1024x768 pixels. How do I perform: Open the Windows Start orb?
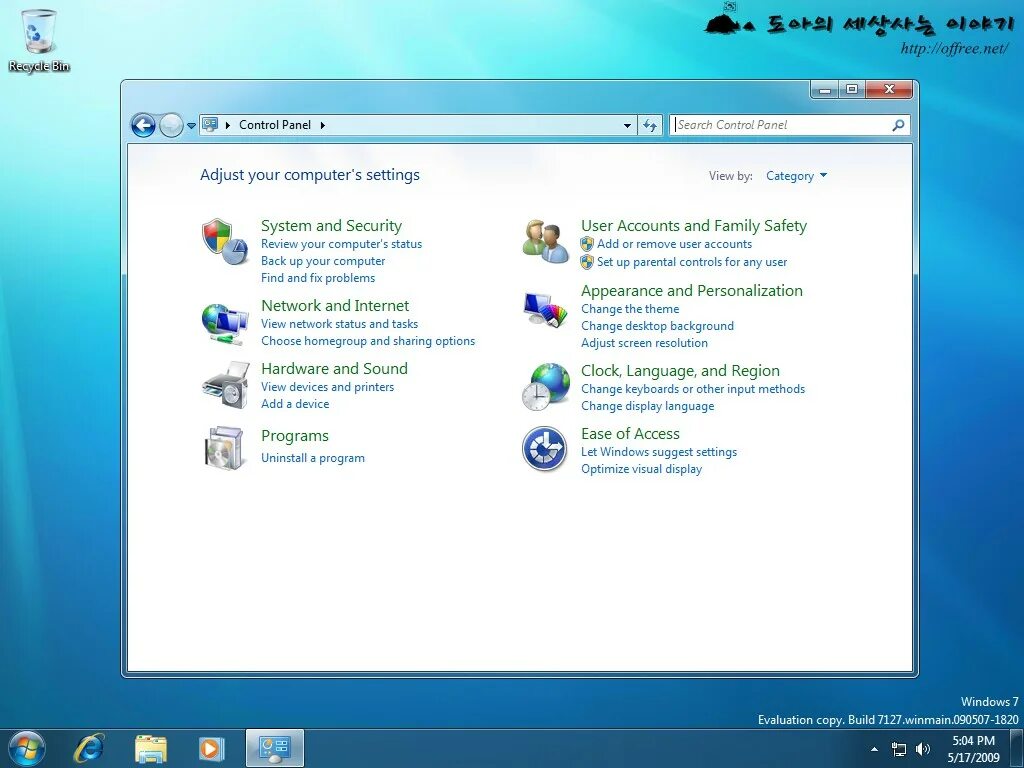tap(27, 748)
